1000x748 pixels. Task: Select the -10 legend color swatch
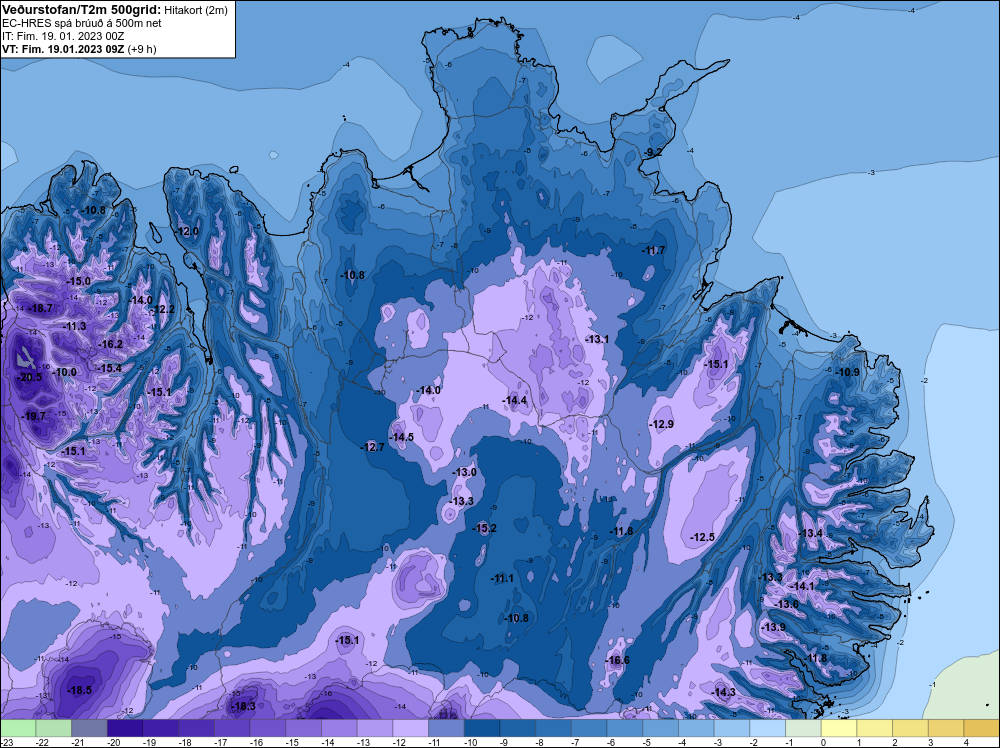point(482,728)
